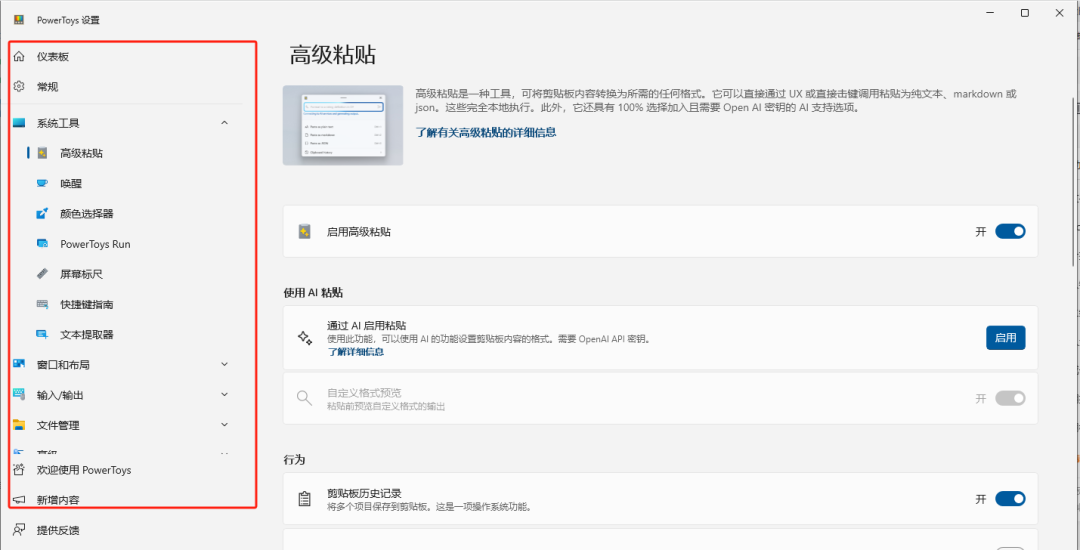
Task: Open the 快捷键指南 keyboard icon
Action: 43,304
